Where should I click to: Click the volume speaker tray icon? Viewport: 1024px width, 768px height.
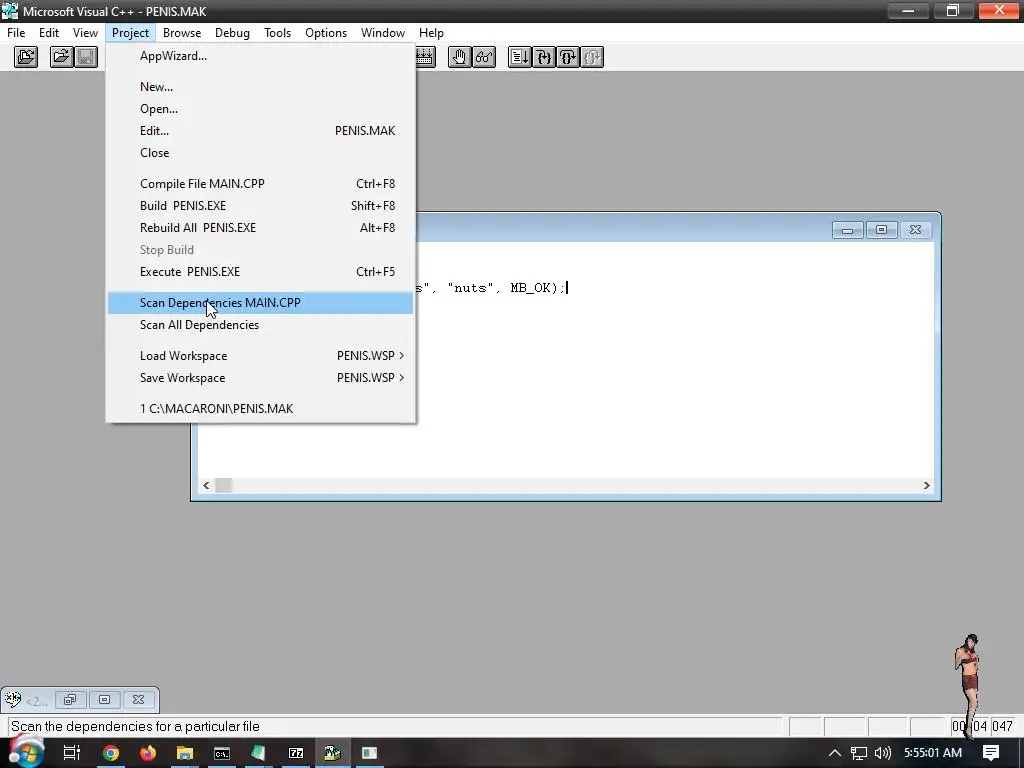point(882,753)
